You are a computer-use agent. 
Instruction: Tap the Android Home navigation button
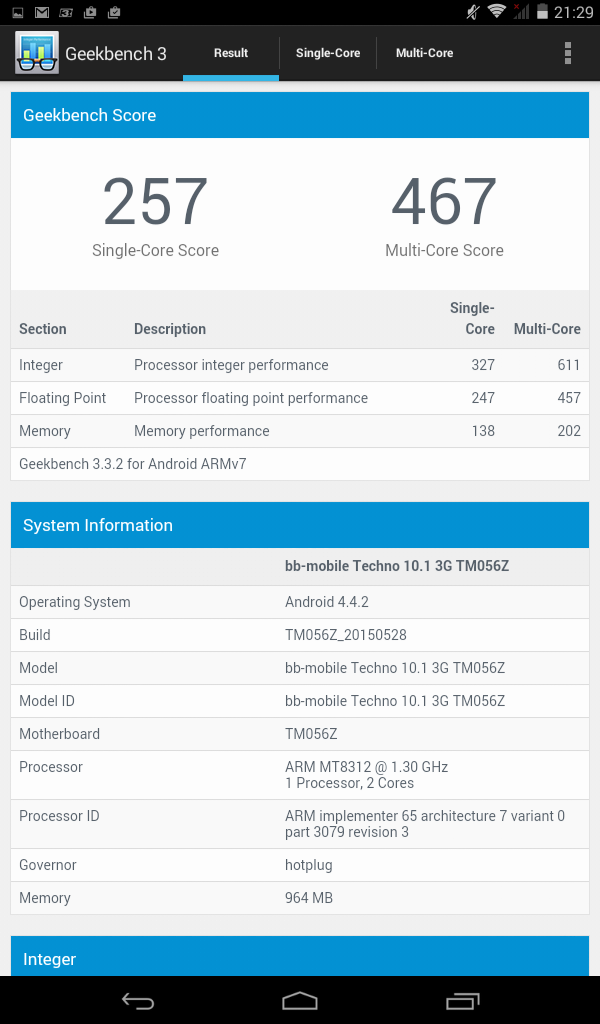coord(300,1000)
